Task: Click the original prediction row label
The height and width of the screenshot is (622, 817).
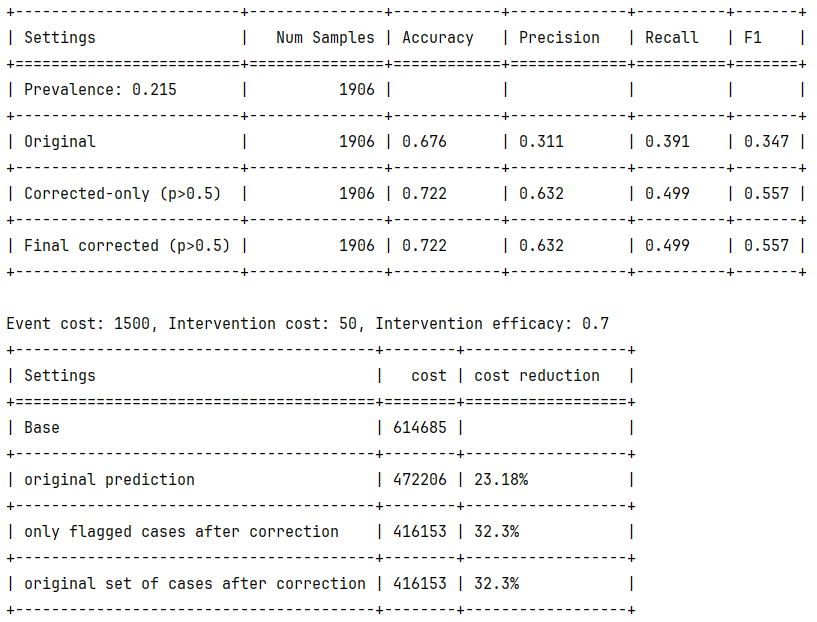Action: [x=109, y=480]
